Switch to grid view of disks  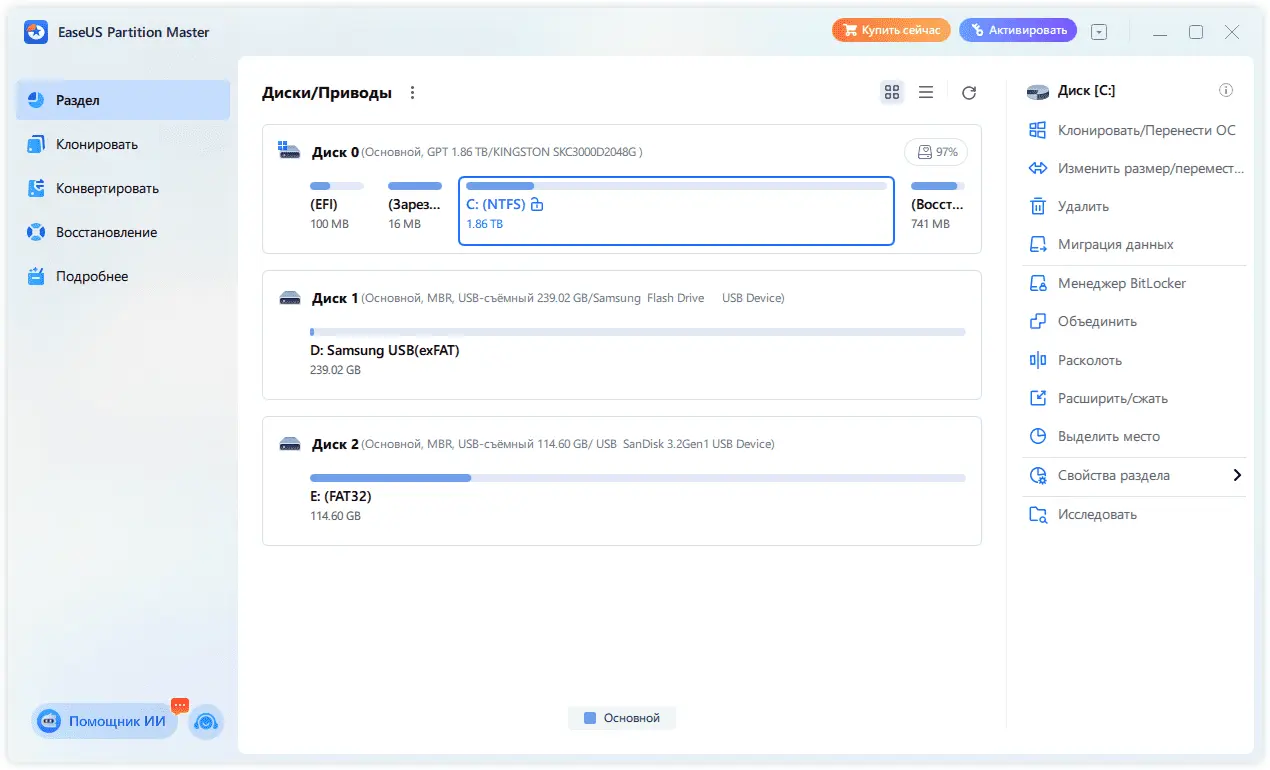pyautogui.click(x=892, y=92)
